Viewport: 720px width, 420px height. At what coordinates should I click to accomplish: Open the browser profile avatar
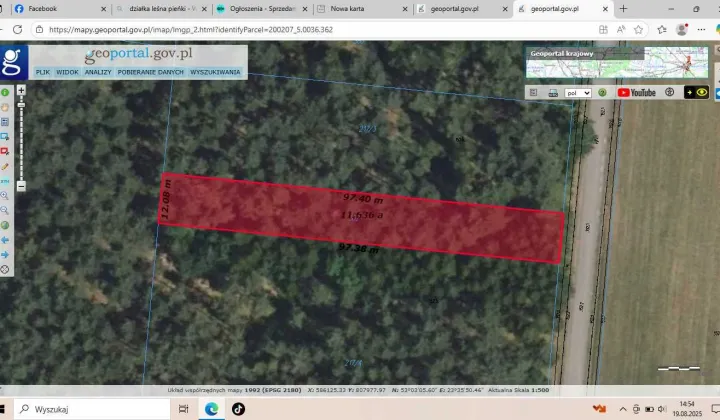click(x=682, y=29)
